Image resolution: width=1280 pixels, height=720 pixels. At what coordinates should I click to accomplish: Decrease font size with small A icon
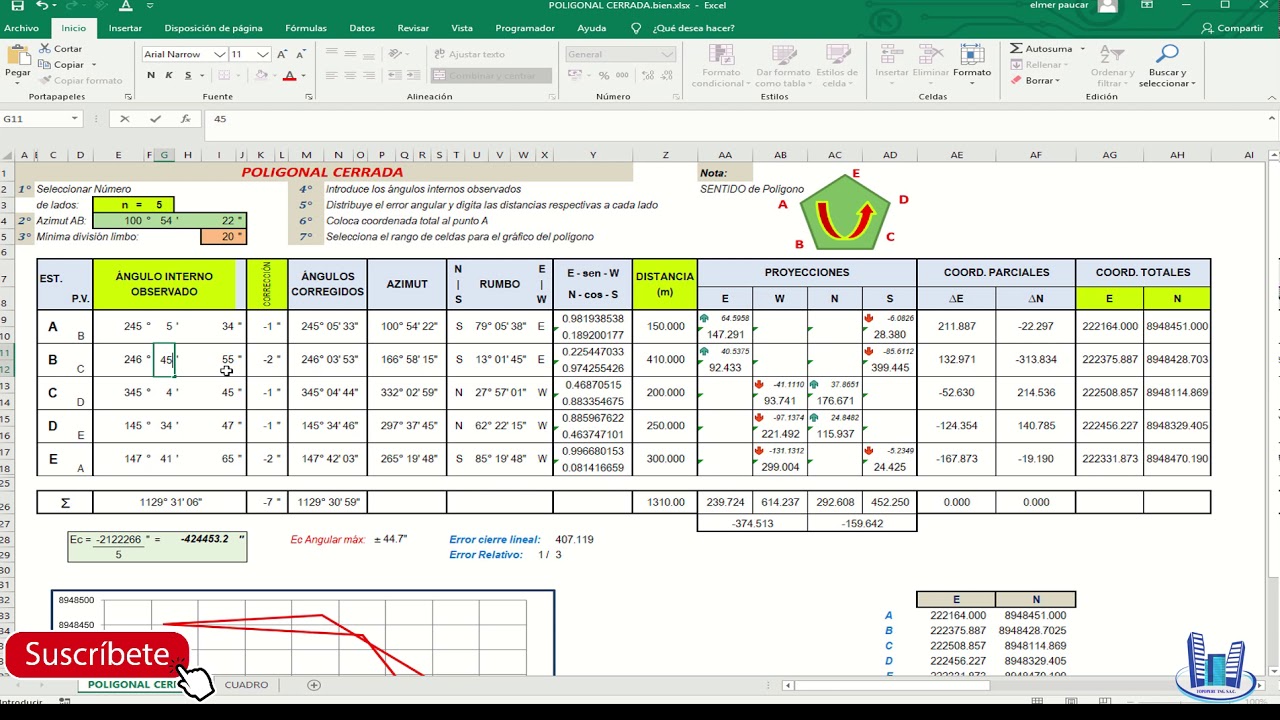click(x=301, y=54)
